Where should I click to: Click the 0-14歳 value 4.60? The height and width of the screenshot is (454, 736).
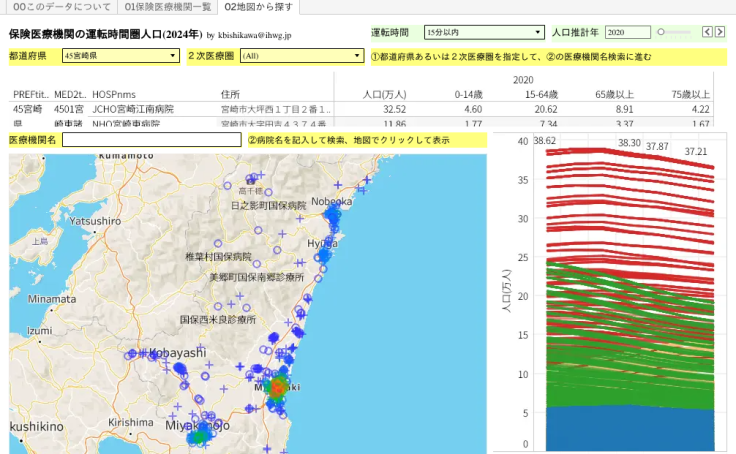coord(473,109)
